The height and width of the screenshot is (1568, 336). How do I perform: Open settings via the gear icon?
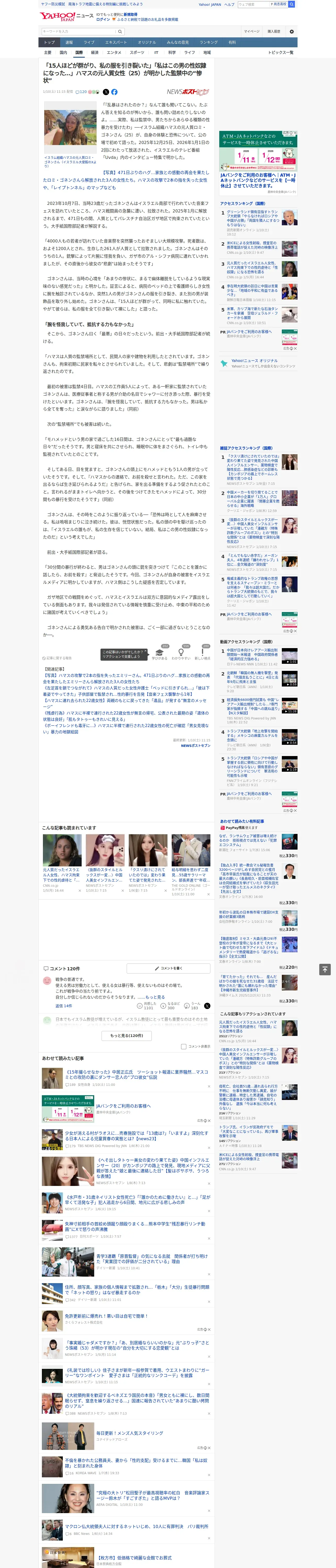click(292, 31)
